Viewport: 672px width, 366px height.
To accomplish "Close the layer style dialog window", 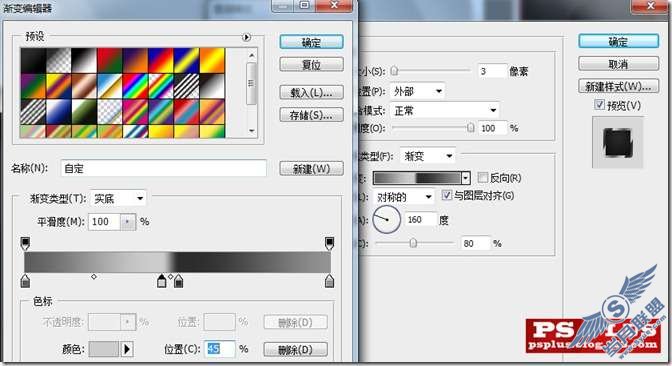I will pos(650,6).
